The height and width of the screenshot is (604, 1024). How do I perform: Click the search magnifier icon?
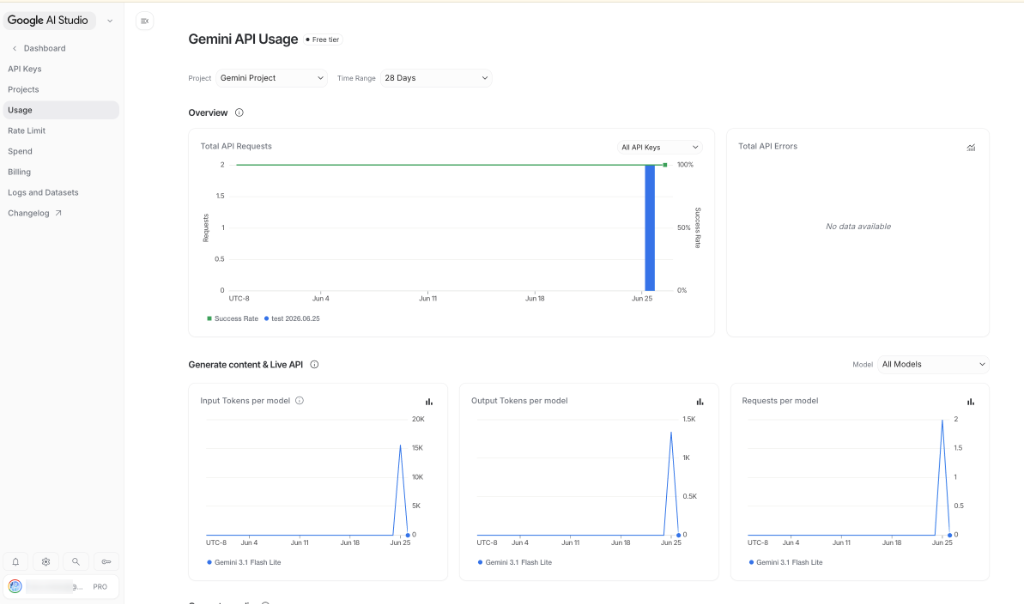pyautogui.click(x=76, y=562)
